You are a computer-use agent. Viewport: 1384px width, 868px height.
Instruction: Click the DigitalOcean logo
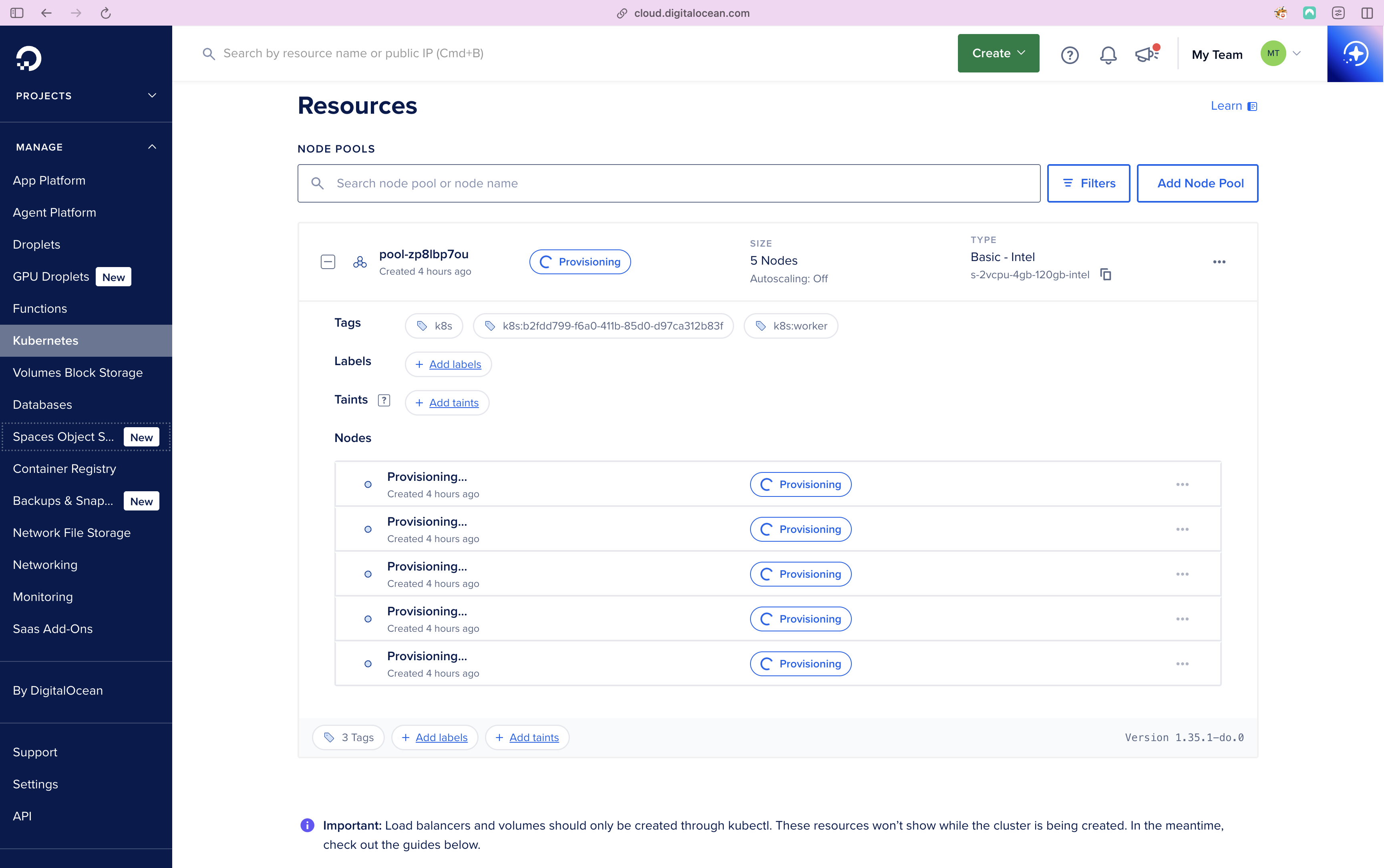pos(29,58)
